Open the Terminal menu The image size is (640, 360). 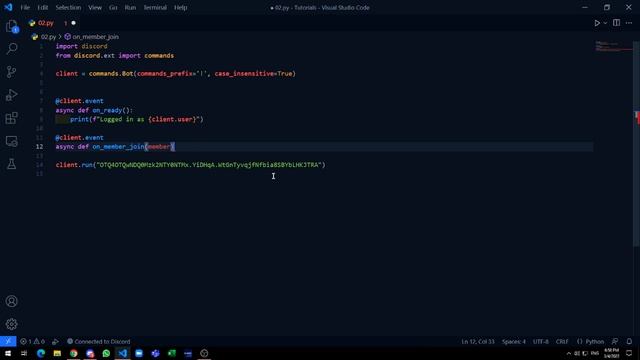155,7
